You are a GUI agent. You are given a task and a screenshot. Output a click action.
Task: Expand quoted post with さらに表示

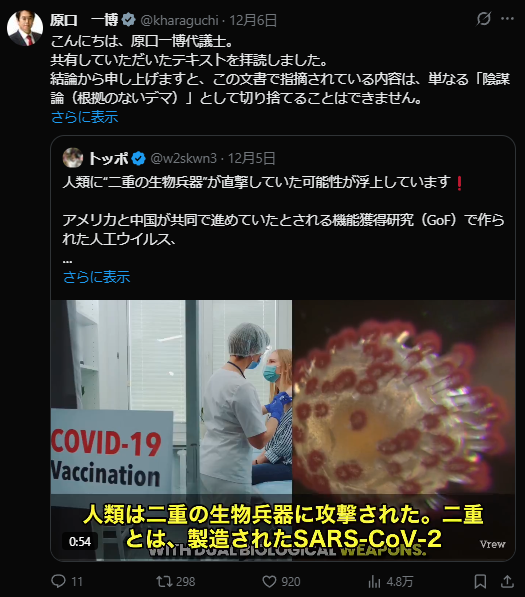point(96,277)
